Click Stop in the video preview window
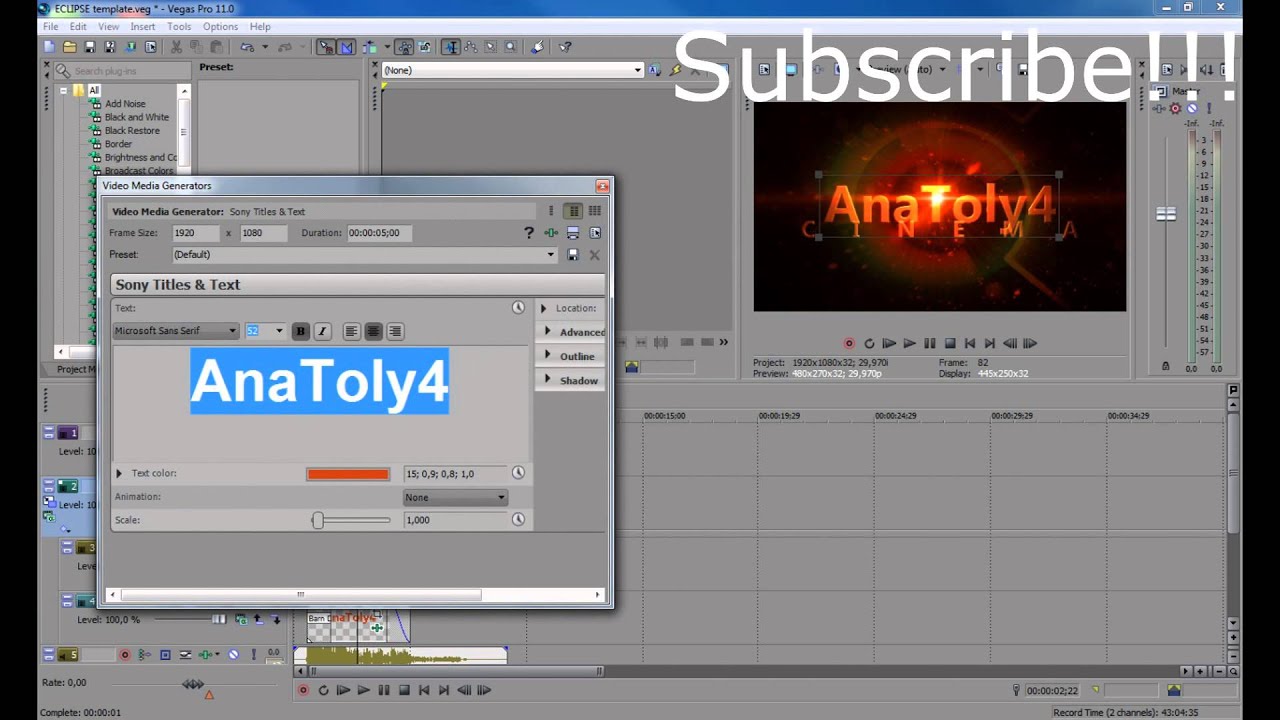The height and width of the screenshot is (720, 1280). (x=950, y=343)
